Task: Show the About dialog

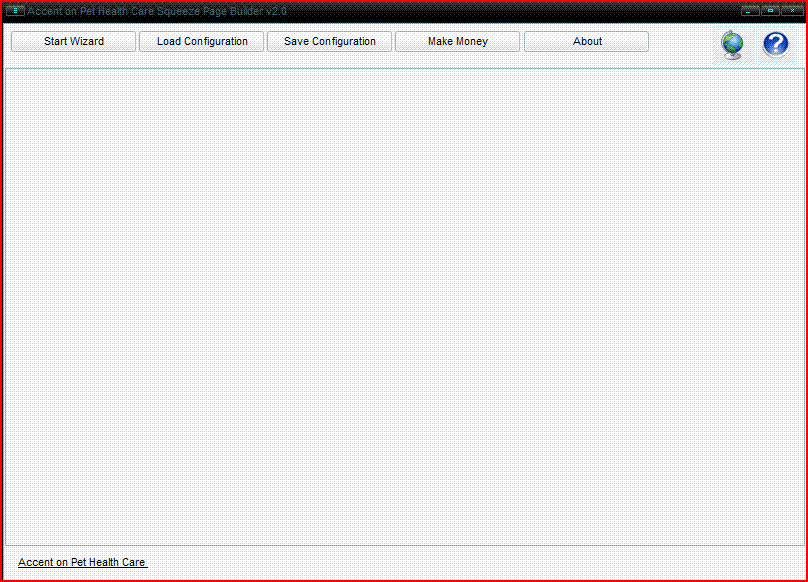Action: coord(586,41)
